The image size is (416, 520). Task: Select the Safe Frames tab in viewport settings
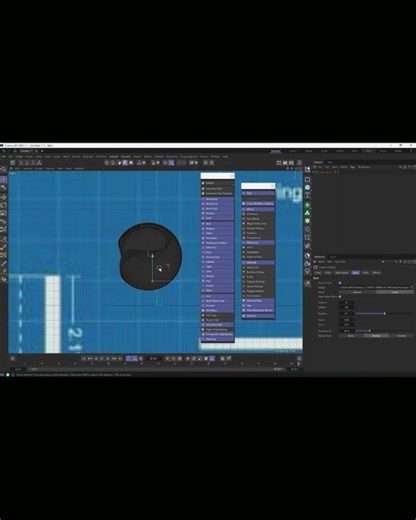[342, 273]
